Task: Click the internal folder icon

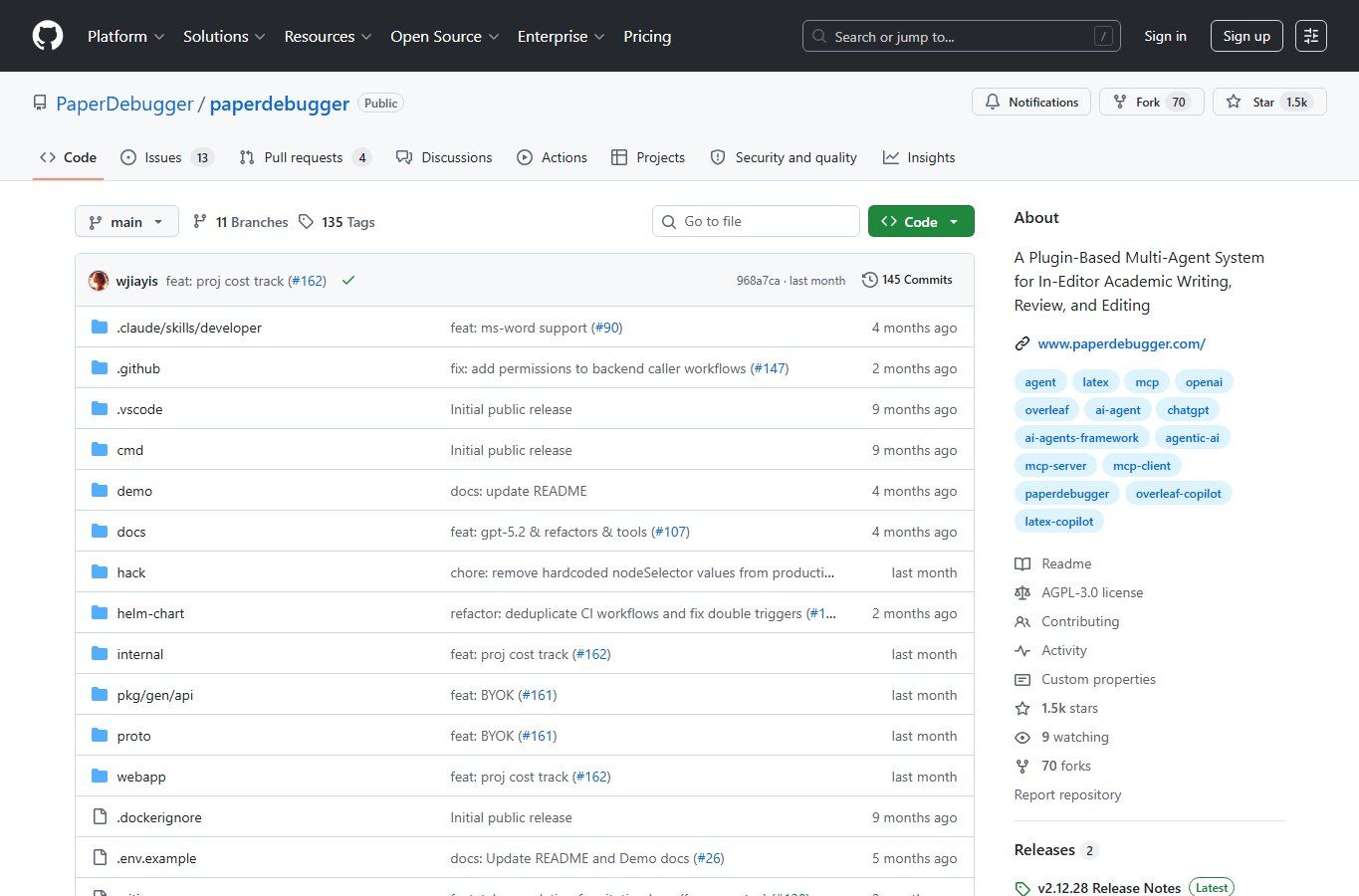Action: 100,653
